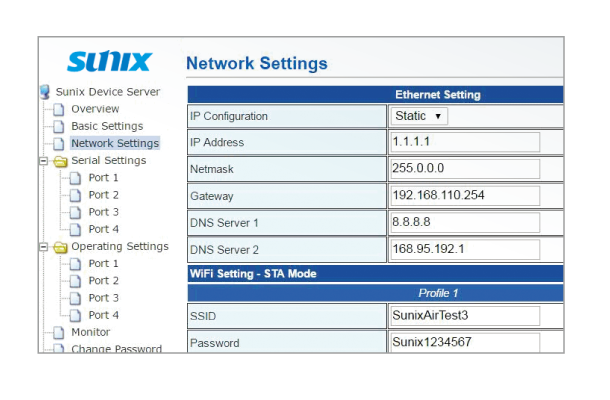
Task: Click the WiFi Password input field
Action: tap(465, 343)
